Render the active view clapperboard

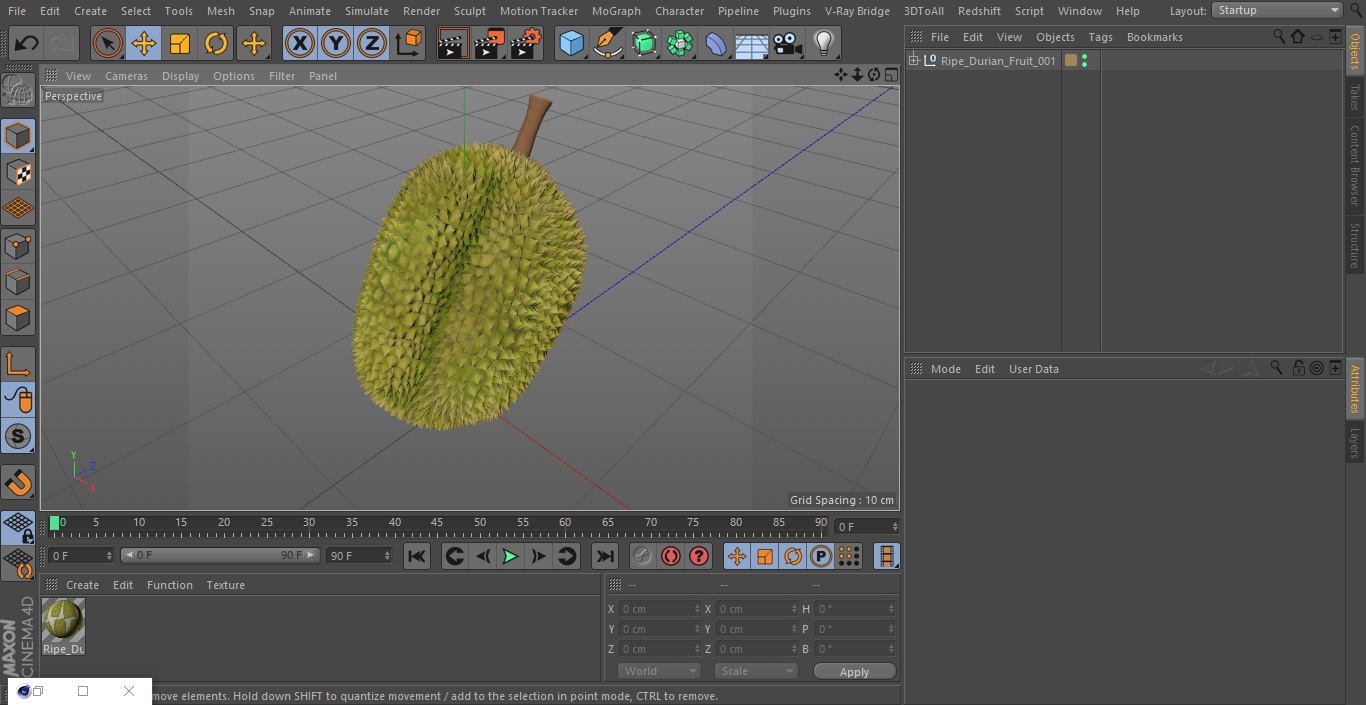(454, 44)
